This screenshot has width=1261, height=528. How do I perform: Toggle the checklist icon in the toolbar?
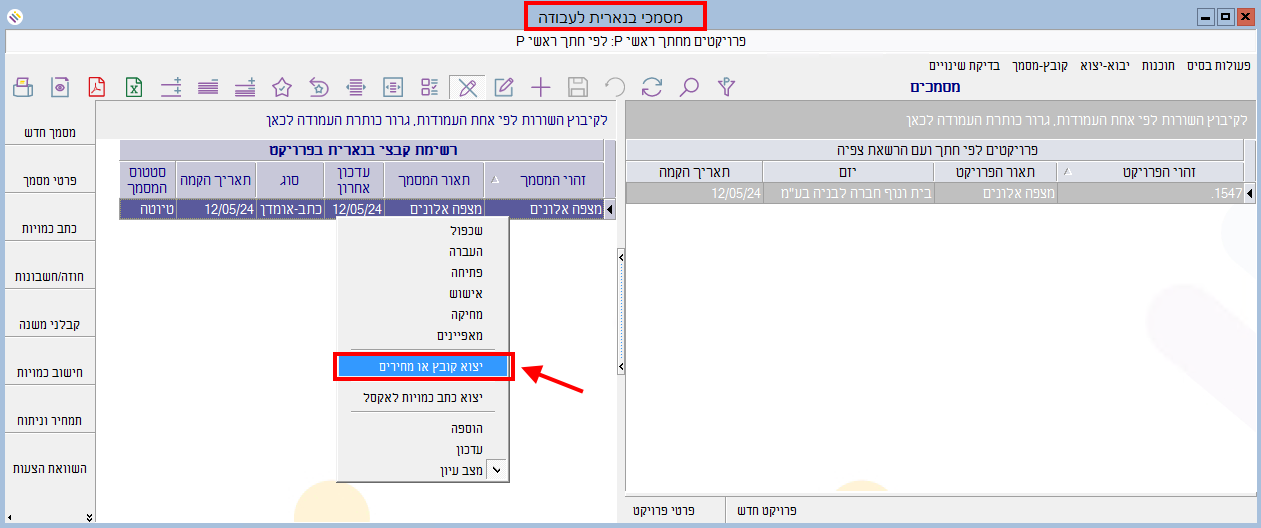click(430, 87)
